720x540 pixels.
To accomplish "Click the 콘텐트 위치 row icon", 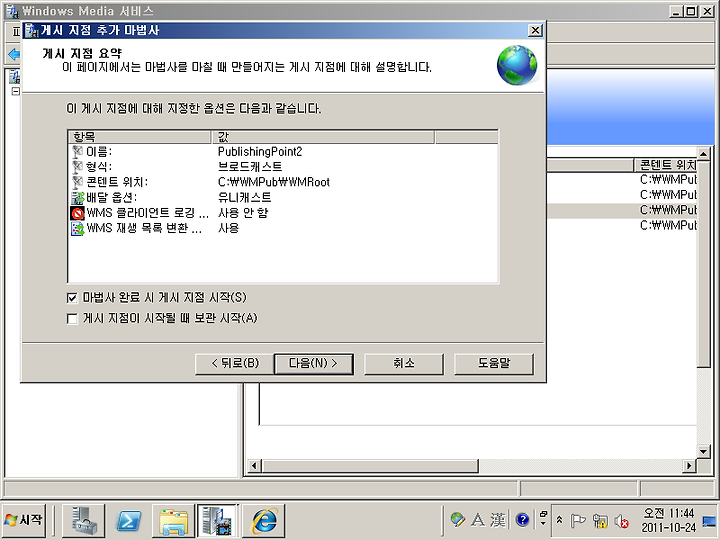I will tap(77, 182).
